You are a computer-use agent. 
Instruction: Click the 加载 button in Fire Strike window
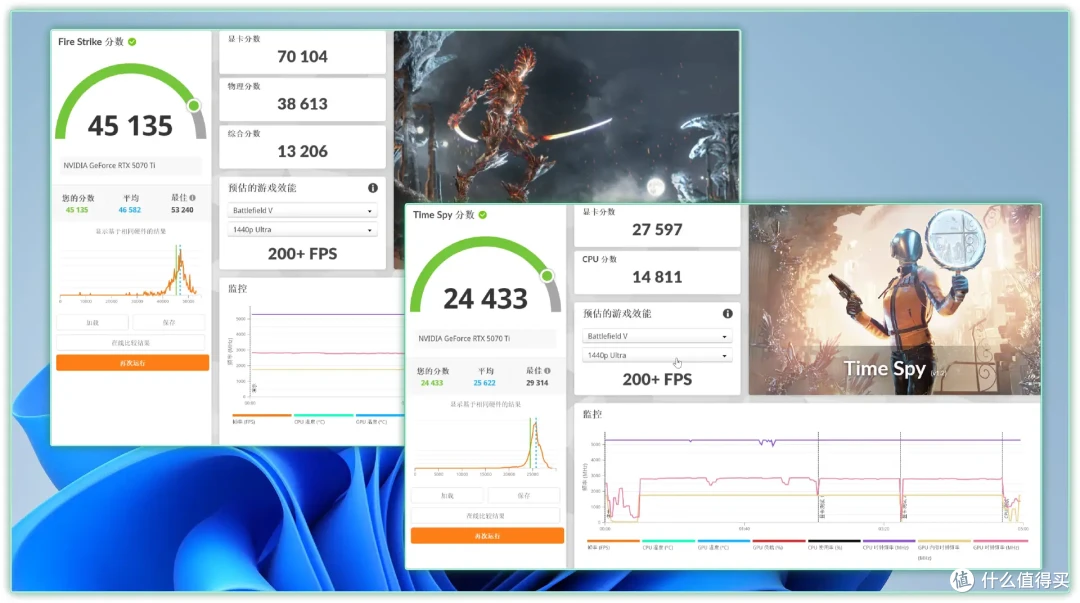(92, 323)
